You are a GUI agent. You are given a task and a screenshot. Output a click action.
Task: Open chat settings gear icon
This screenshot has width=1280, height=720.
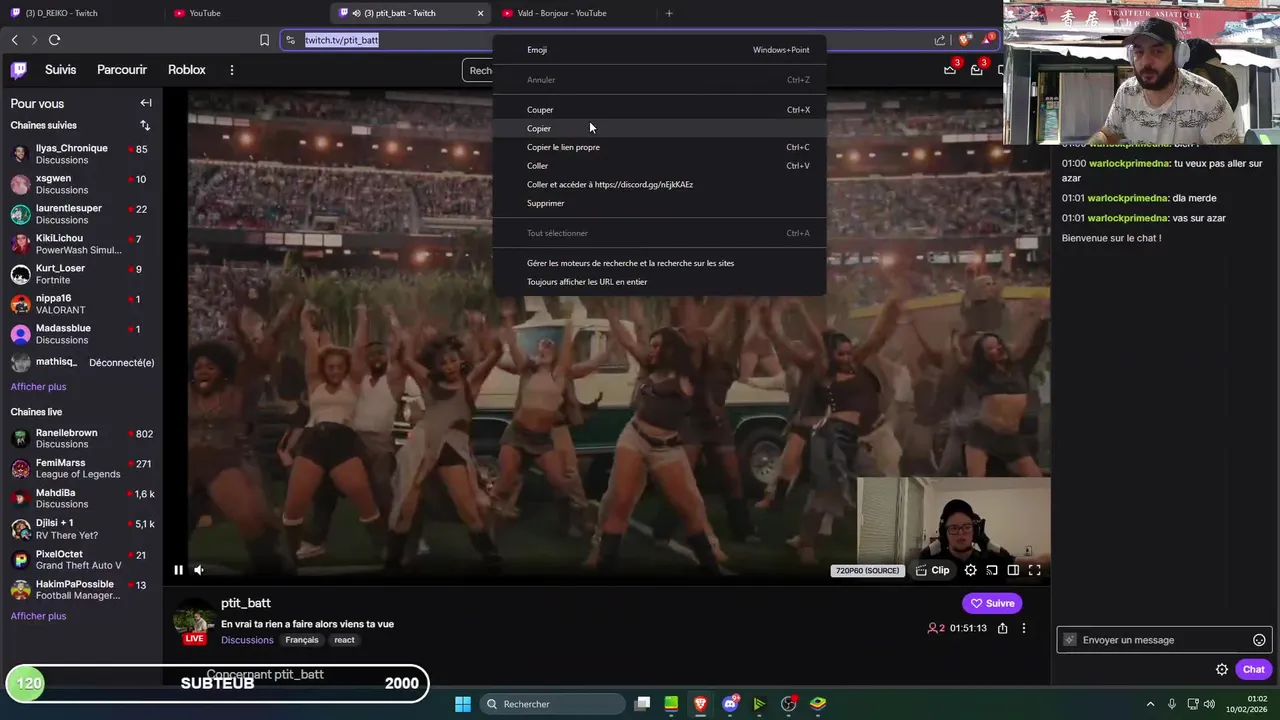1222,670
